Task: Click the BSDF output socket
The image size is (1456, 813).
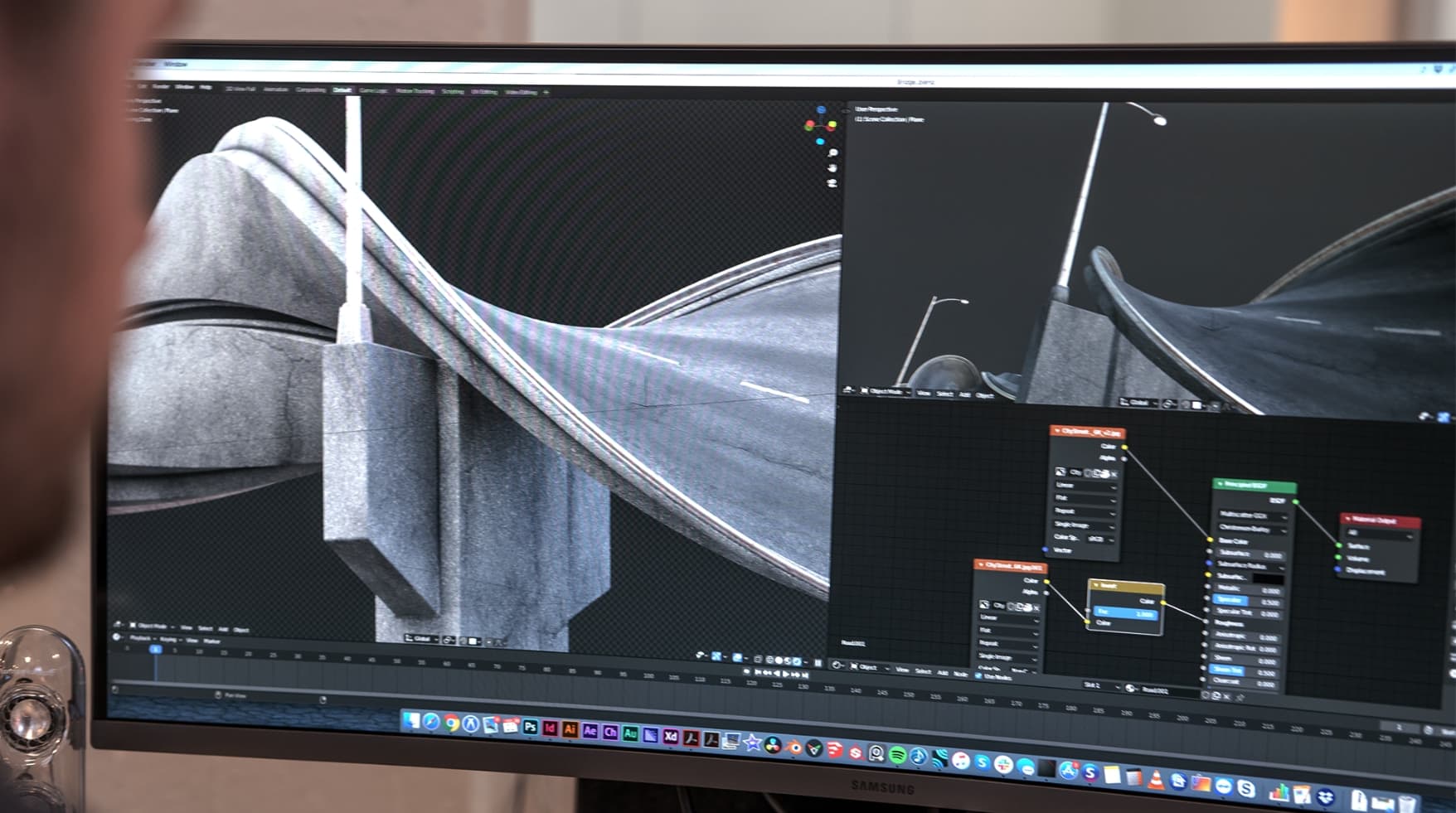Action: 1295,501
